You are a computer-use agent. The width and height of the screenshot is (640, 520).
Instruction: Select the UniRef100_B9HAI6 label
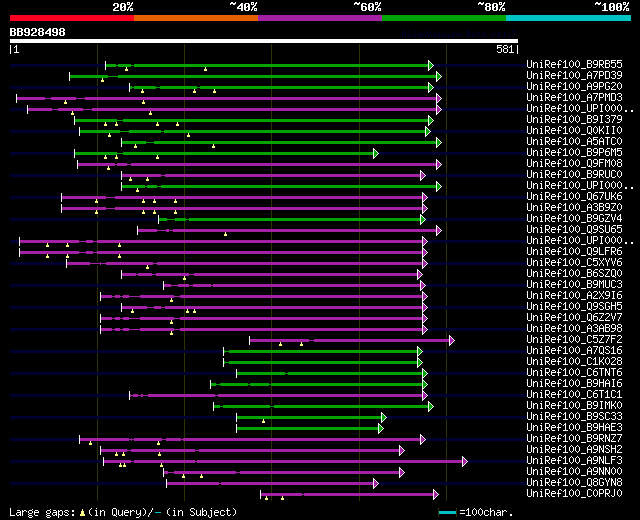click(x=574, y=384)
